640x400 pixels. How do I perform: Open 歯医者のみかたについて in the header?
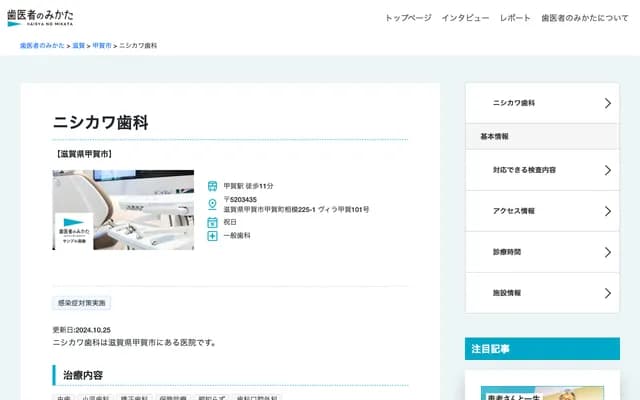(585, 18)
